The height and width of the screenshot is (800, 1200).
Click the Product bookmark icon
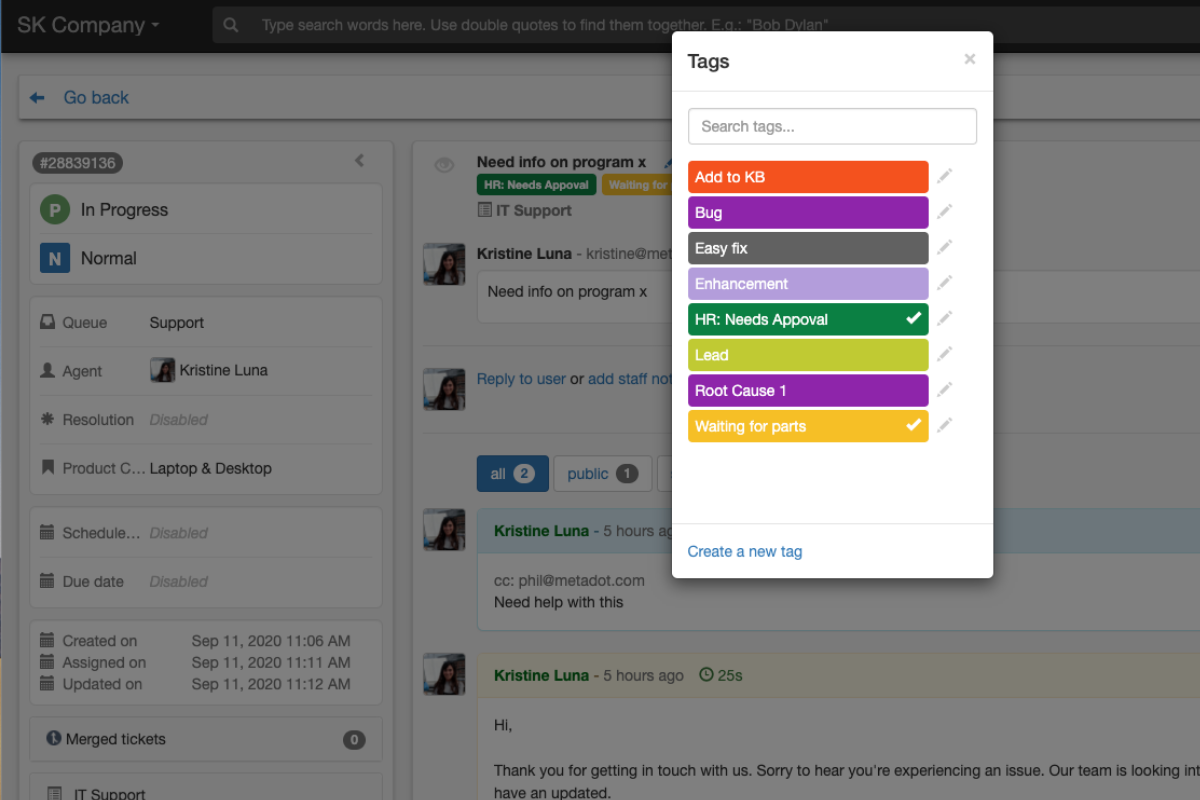click(x=47, y=467)
